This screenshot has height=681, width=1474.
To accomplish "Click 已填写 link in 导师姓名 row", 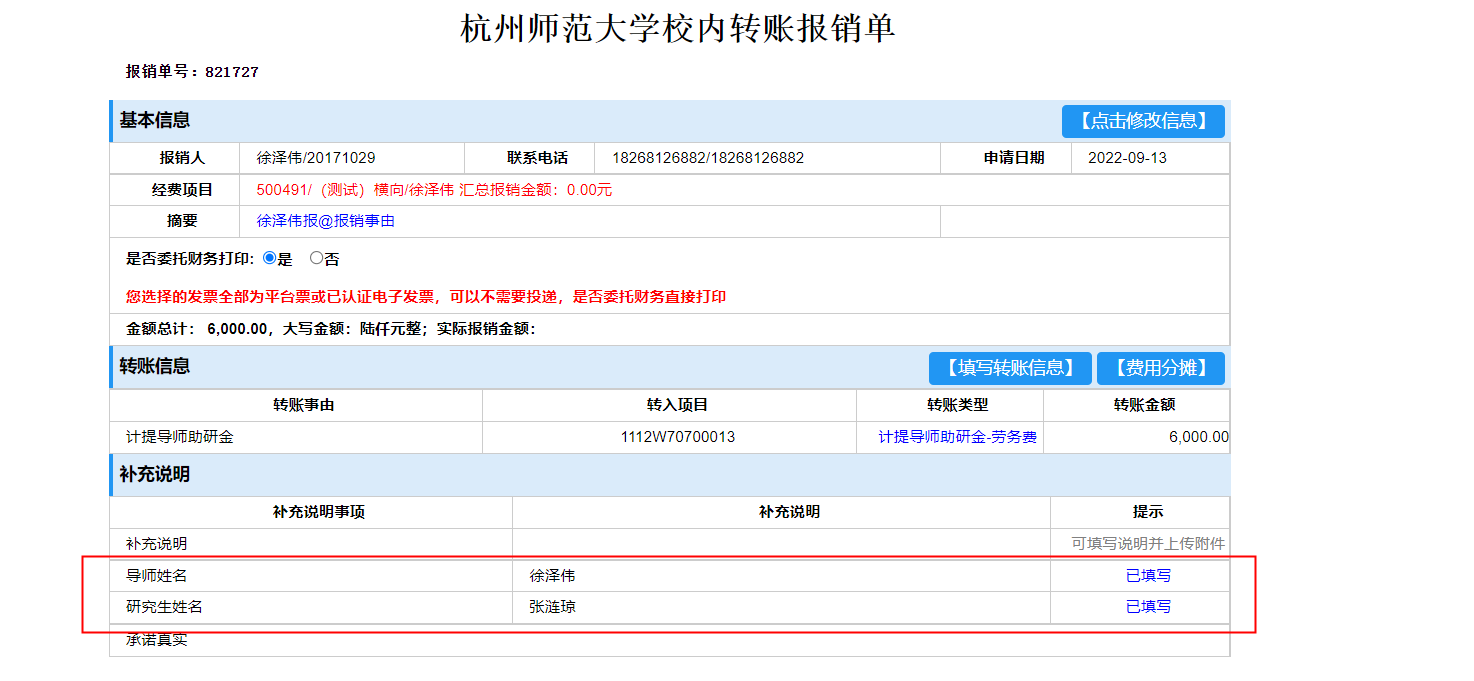I will point(1149,576).
